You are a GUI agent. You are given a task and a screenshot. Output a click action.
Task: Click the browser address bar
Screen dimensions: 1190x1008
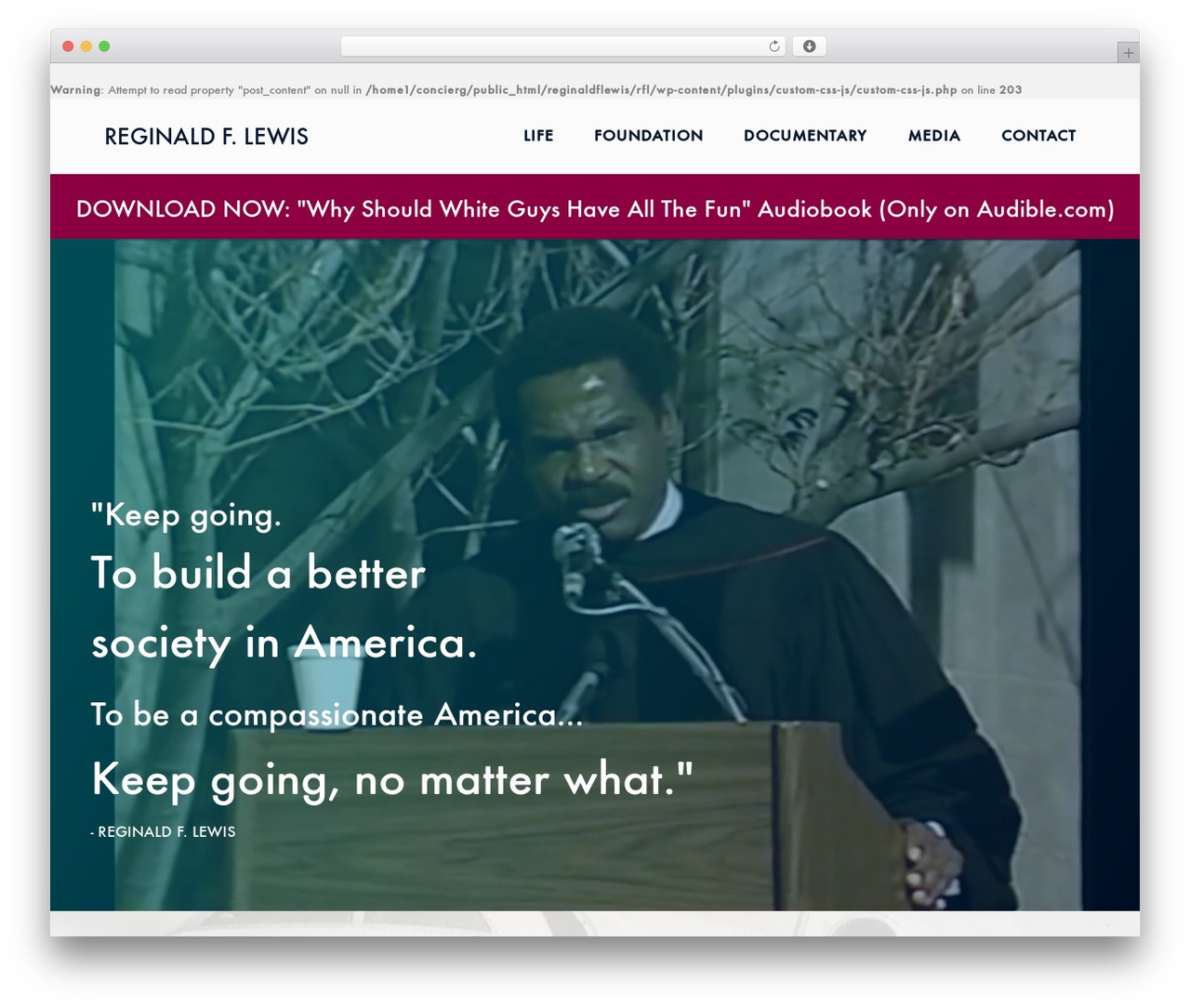point(562,46)
